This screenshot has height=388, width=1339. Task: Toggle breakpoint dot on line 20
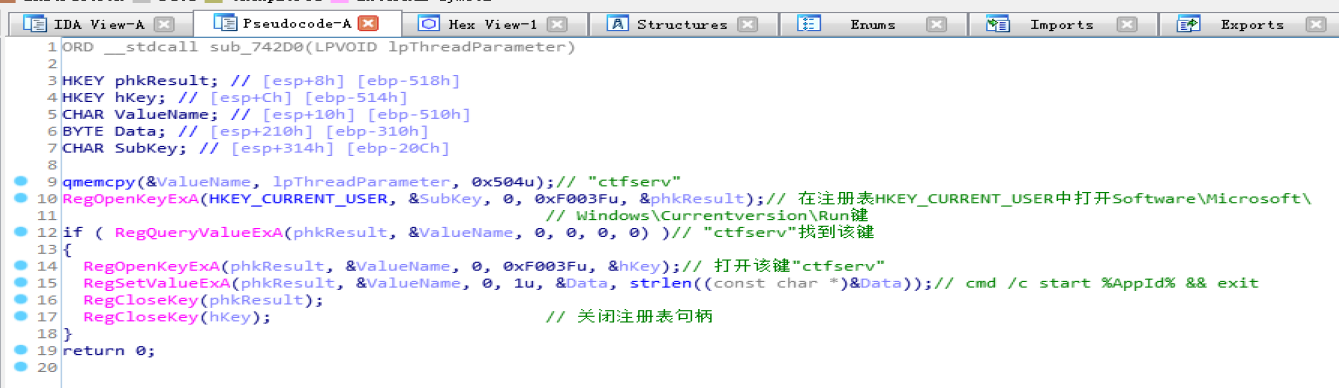coord(20,368)
